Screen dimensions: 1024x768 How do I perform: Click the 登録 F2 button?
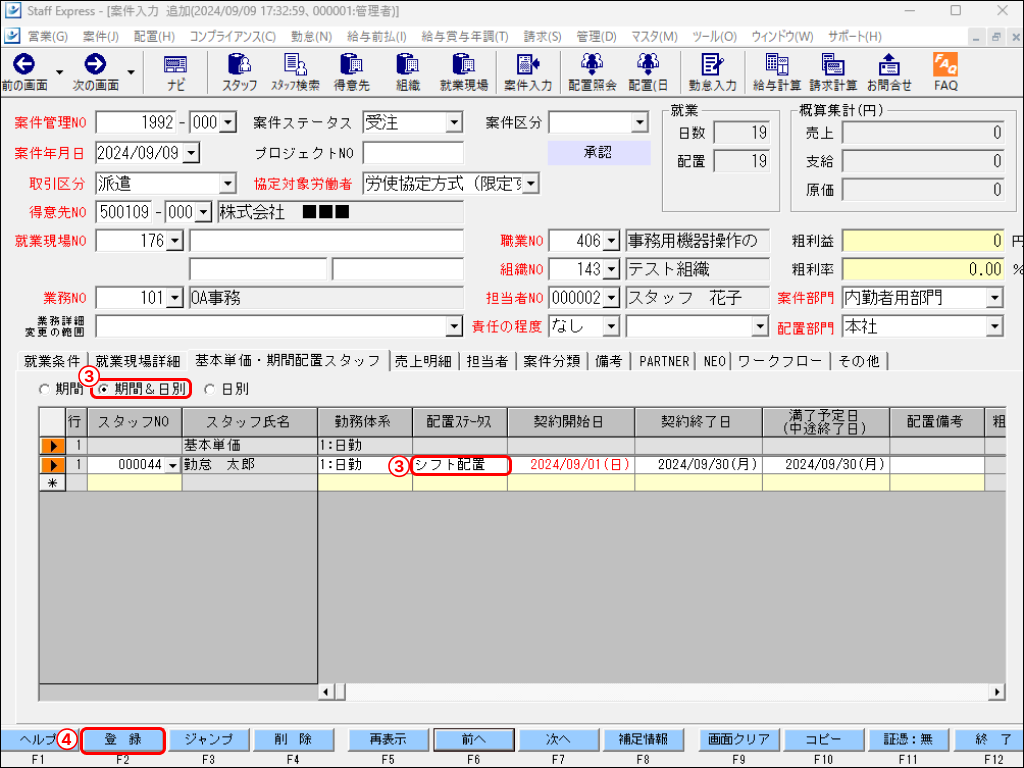[123, 740]
